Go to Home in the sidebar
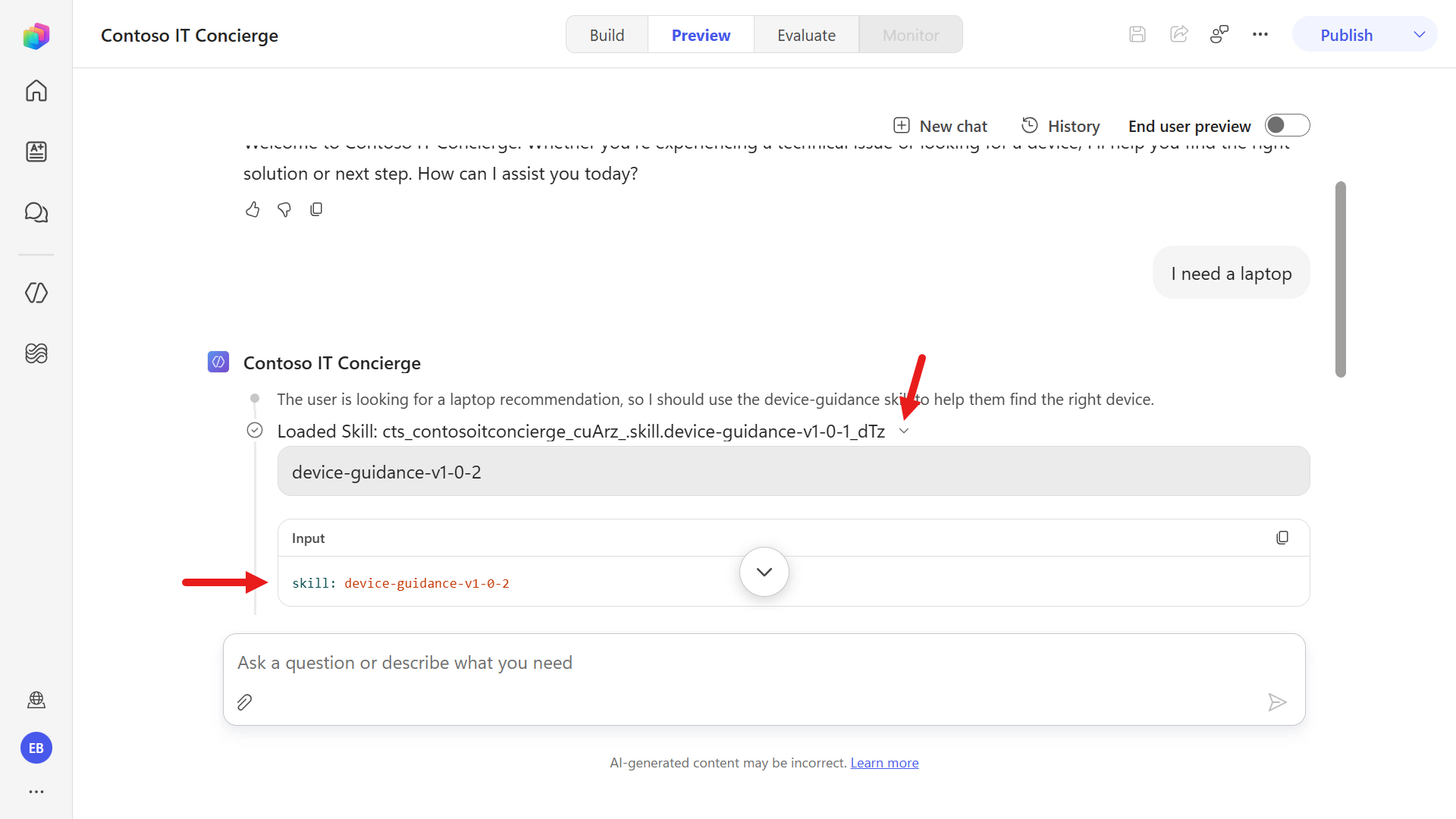 click(x=36, y=91)
